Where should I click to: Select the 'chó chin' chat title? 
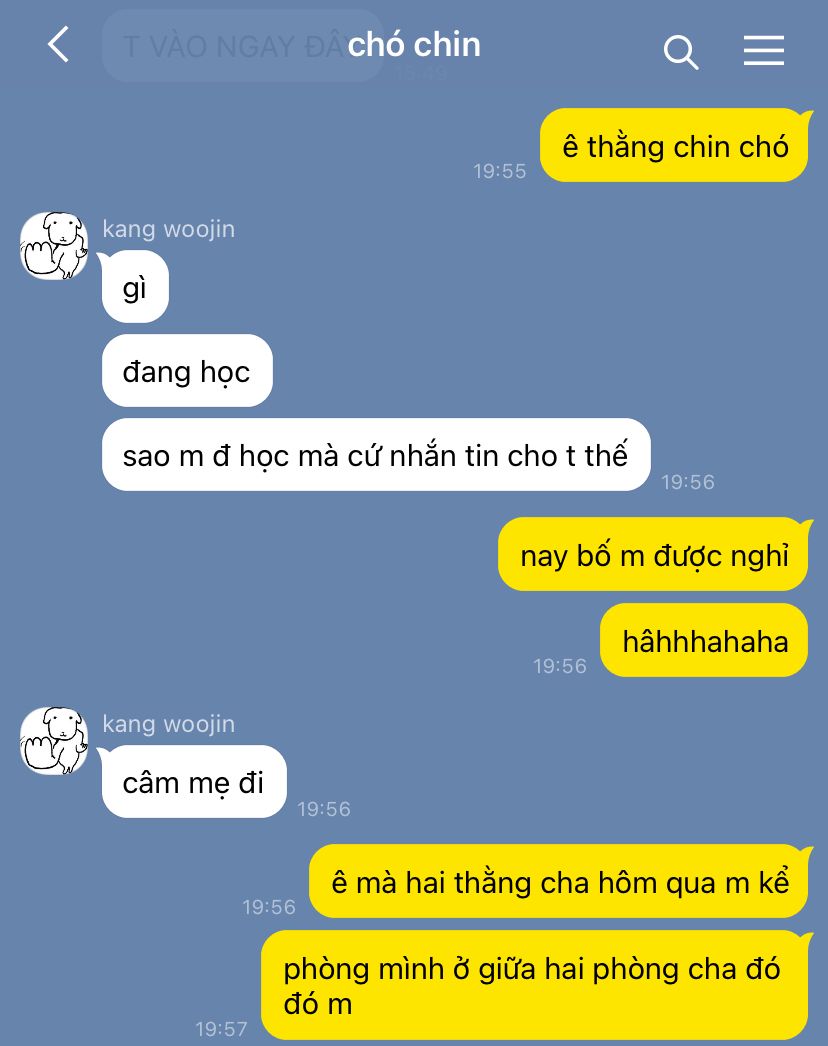[x=414, y=45]
